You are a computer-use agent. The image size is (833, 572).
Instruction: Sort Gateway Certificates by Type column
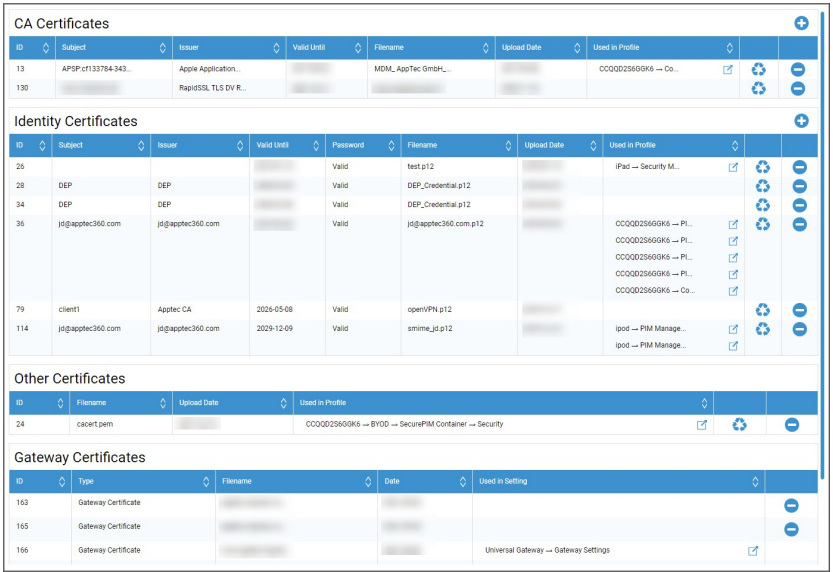(204, 481)
